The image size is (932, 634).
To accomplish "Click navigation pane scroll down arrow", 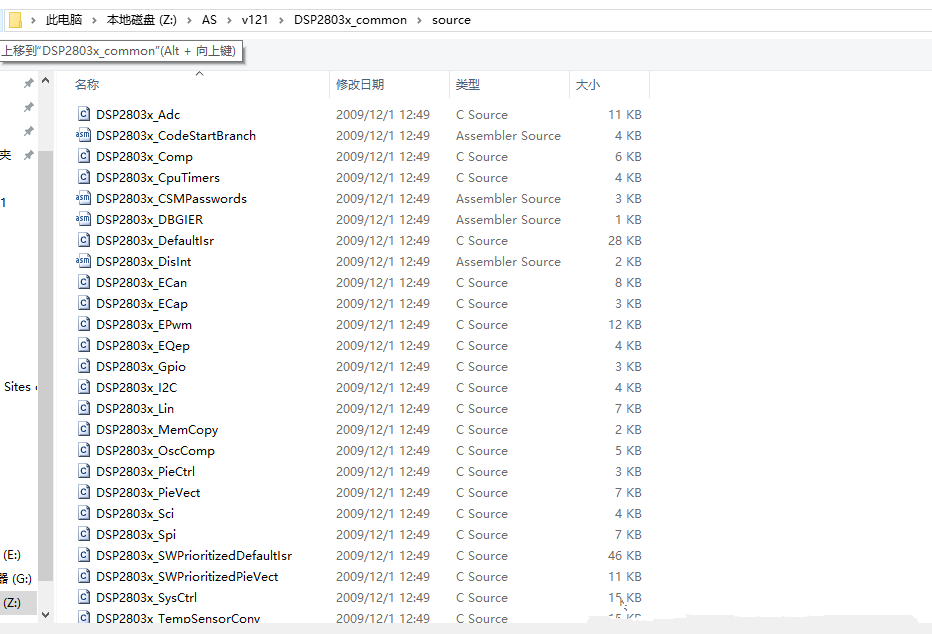I will 46,615.
